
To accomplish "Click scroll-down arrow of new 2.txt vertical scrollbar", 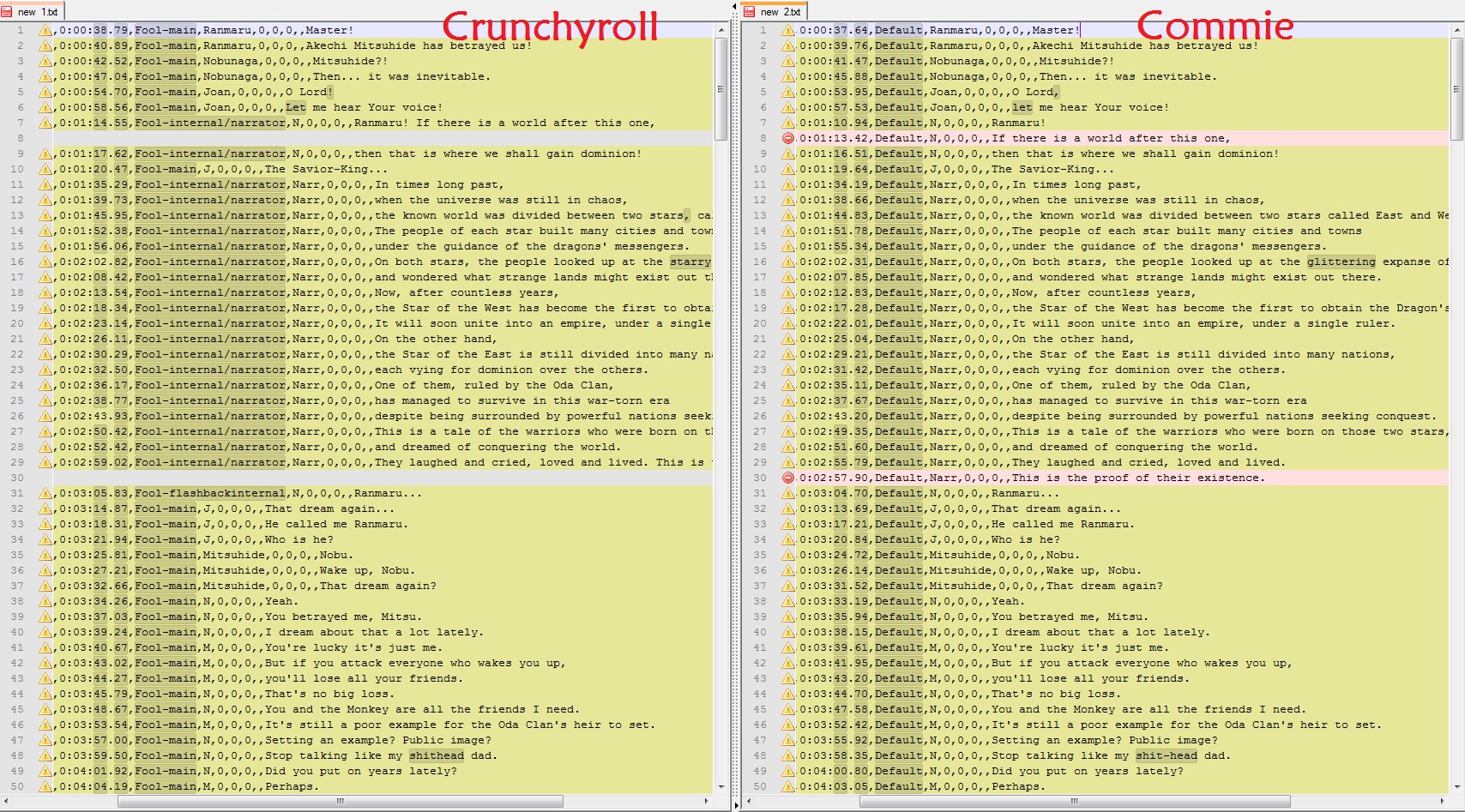I will (x=1457, y=786).
